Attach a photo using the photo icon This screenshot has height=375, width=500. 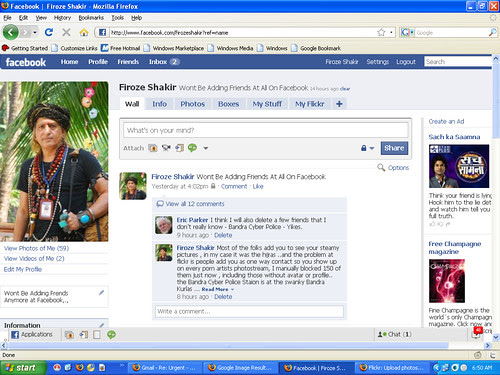click(x=153, y=148)
